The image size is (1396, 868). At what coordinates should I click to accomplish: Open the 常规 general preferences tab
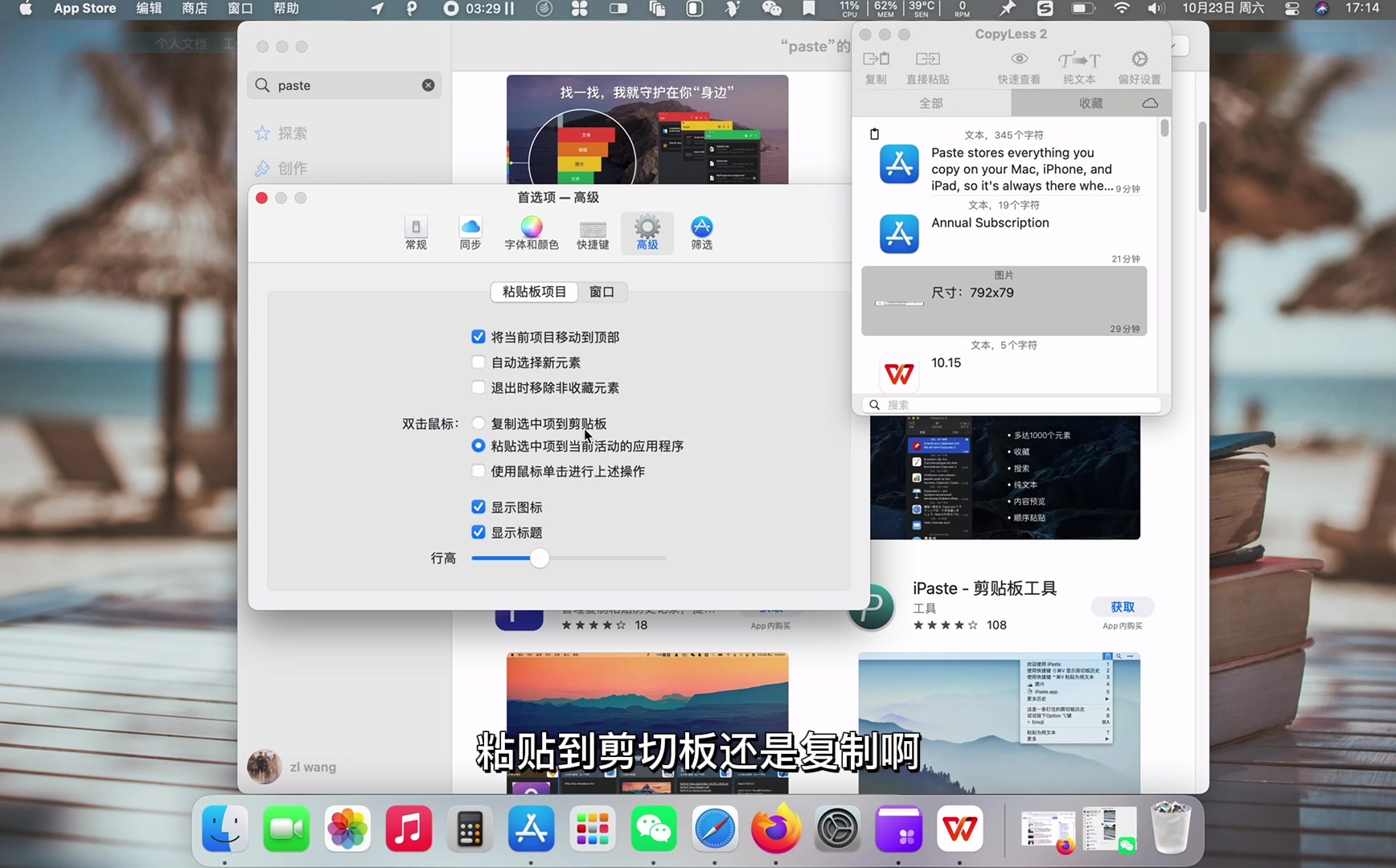coord(416,233)
